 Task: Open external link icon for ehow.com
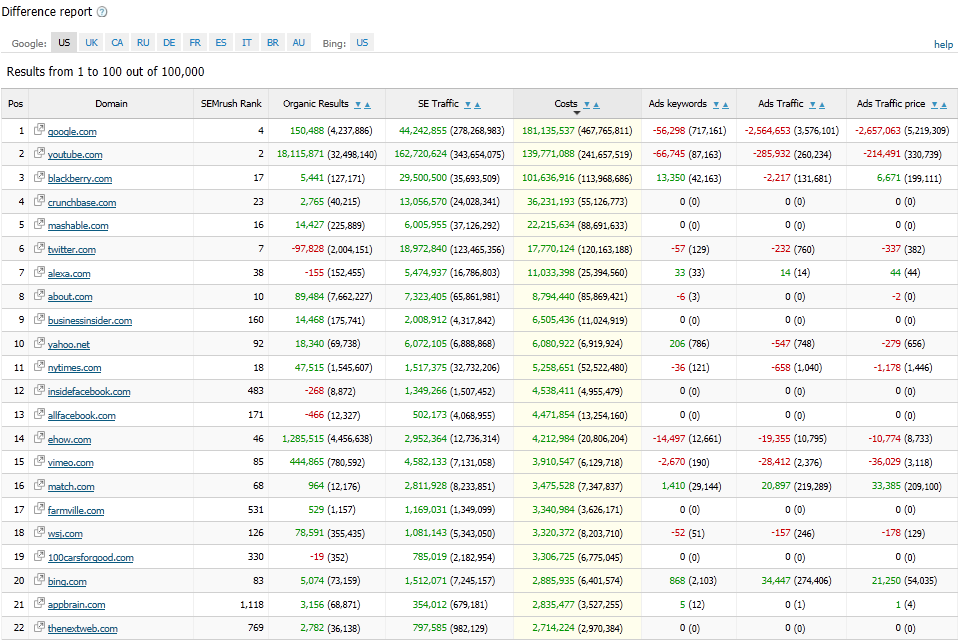39,437
